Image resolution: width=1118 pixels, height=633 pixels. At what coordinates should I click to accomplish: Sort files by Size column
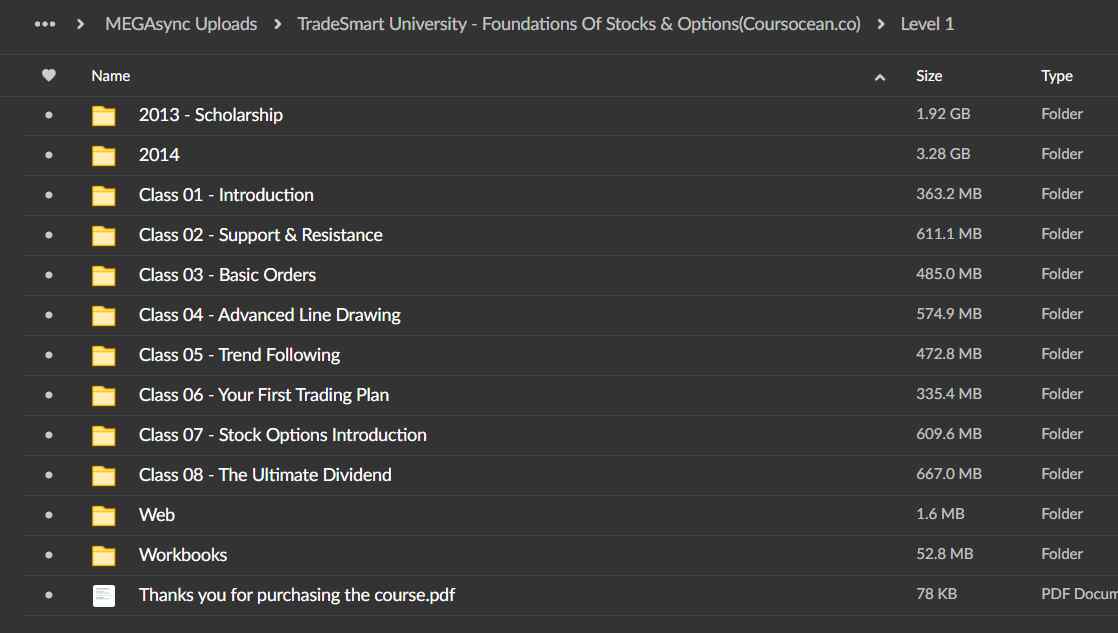pos(929,76)
